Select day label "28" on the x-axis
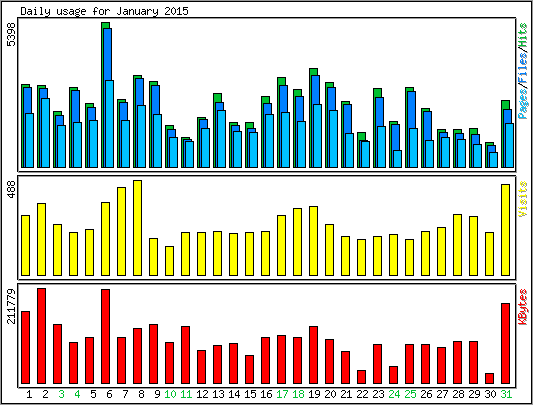 458,394
